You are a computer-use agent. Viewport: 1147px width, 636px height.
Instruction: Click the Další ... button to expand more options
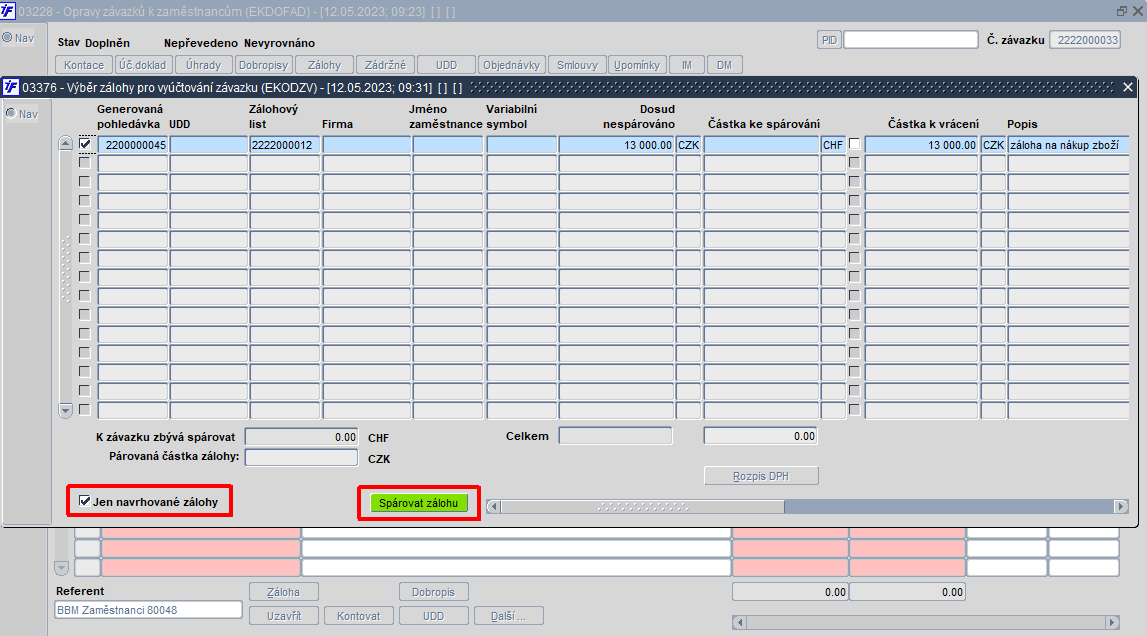[x=508, y=616]
